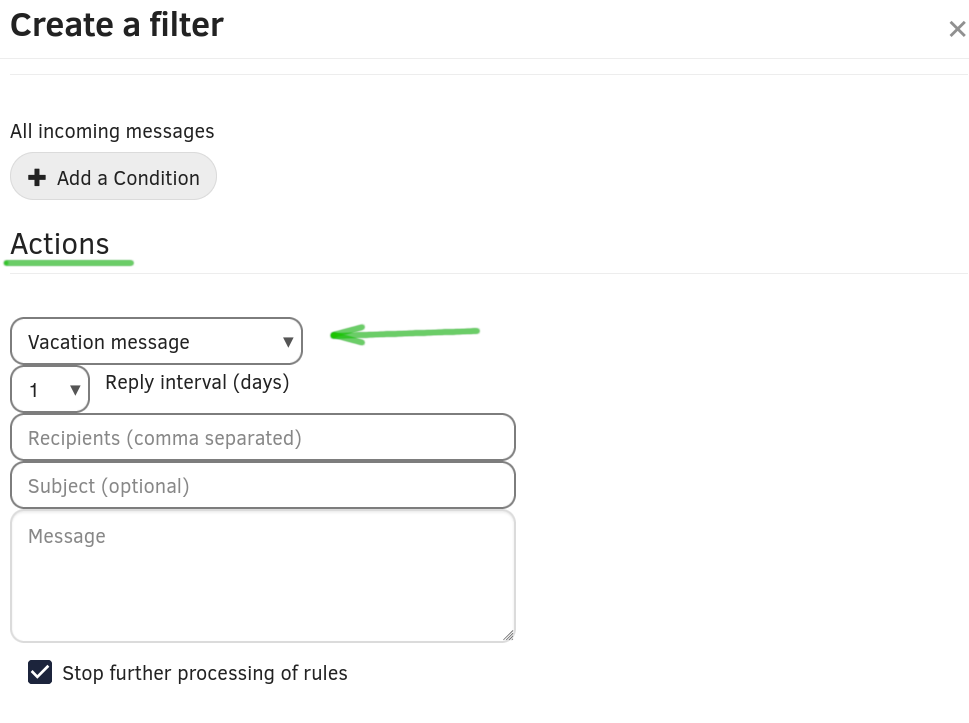
Task: Click the All incoming messages text
Action: point(112,131)
